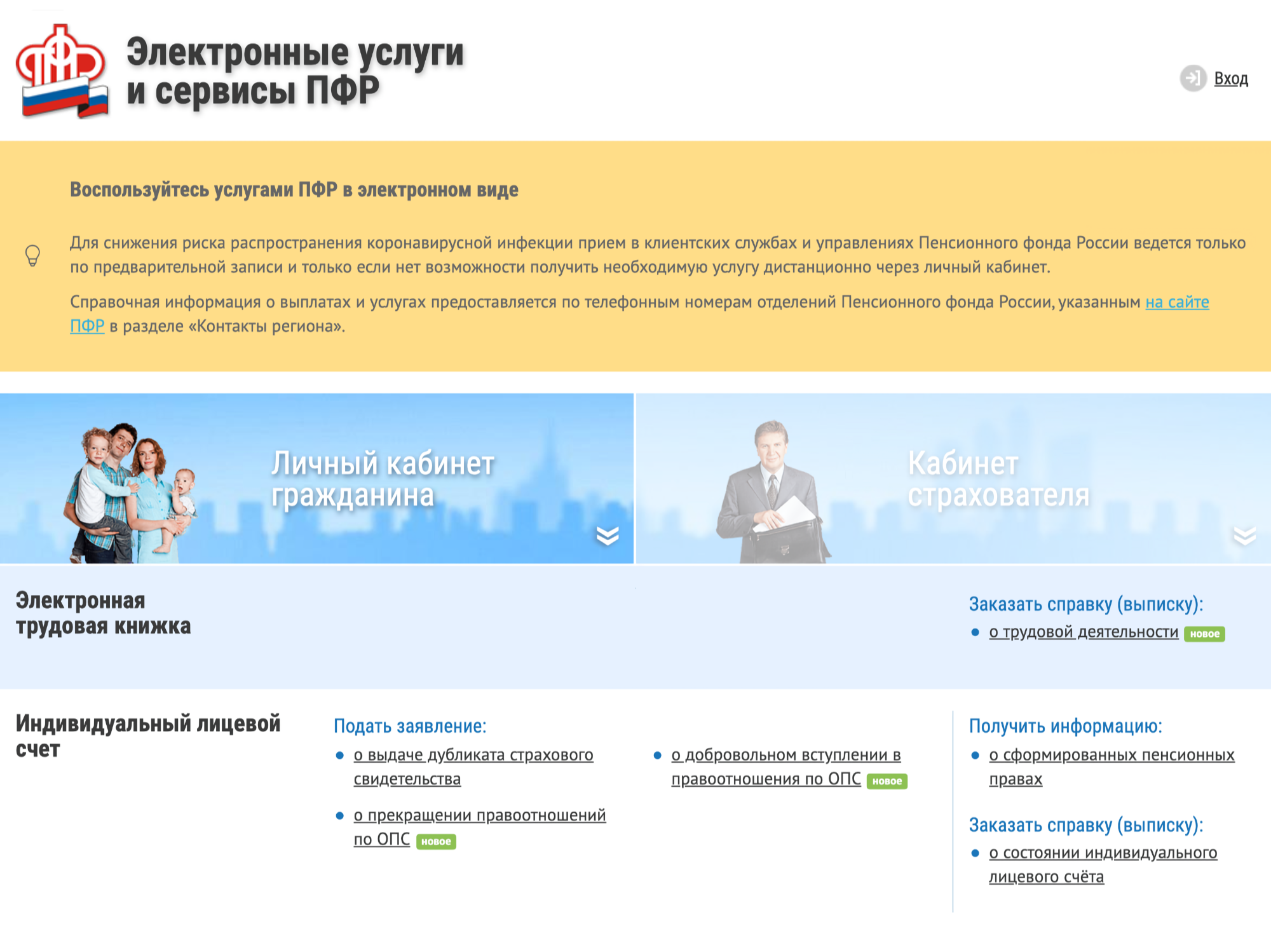This screenshot has height=952, width=1271.
Task: Click 'новое' badge beside прекращении правоотношений
Action: [x=436, y=841]
